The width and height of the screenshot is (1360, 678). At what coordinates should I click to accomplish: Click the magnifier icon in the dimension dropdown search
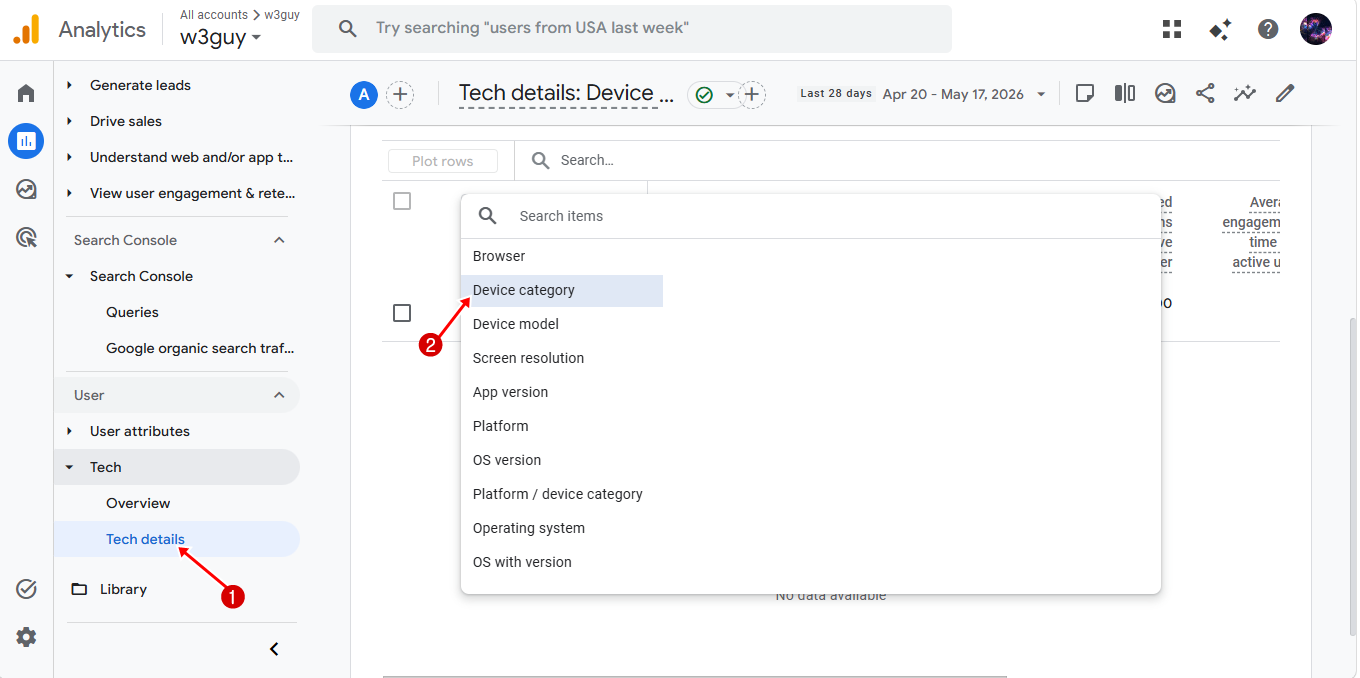(x=488, y=216)
